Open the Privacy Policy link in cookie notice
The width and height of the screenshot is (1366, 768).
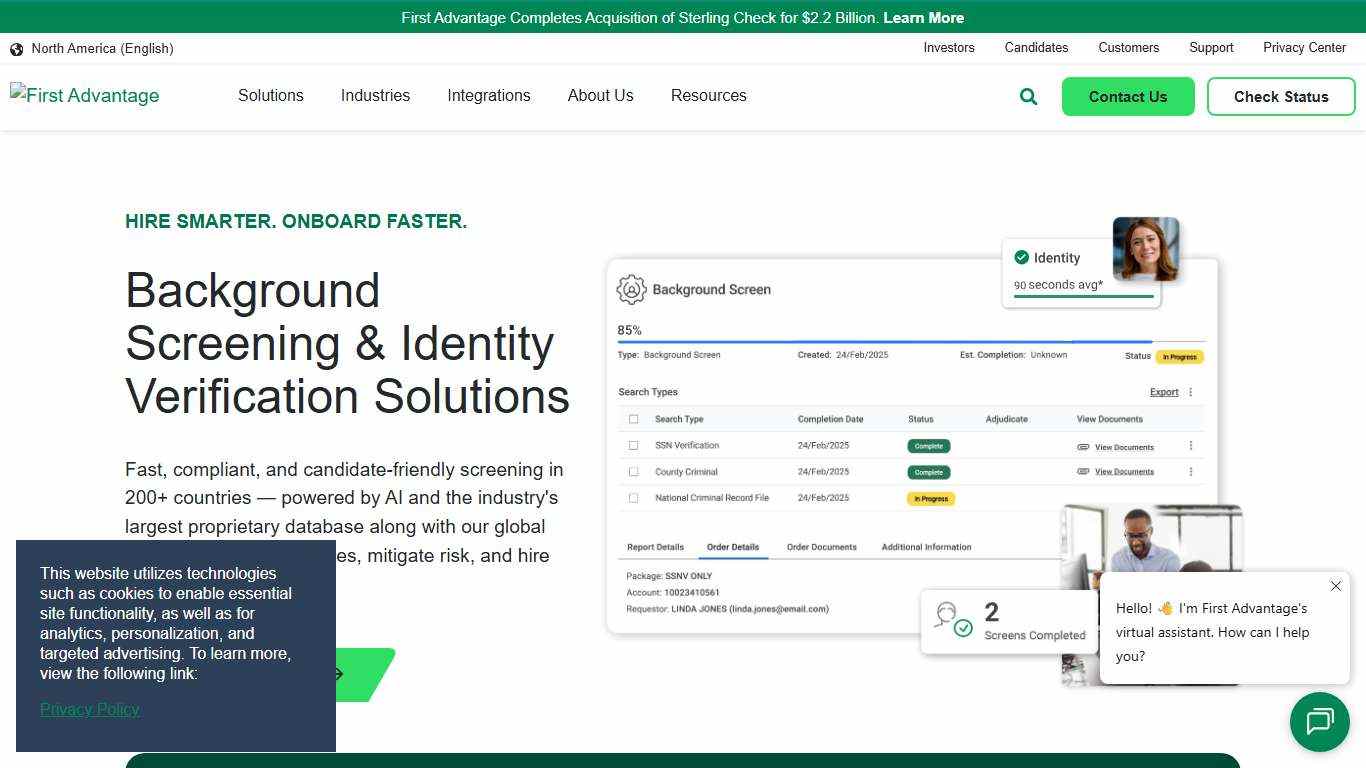[89, 709]
